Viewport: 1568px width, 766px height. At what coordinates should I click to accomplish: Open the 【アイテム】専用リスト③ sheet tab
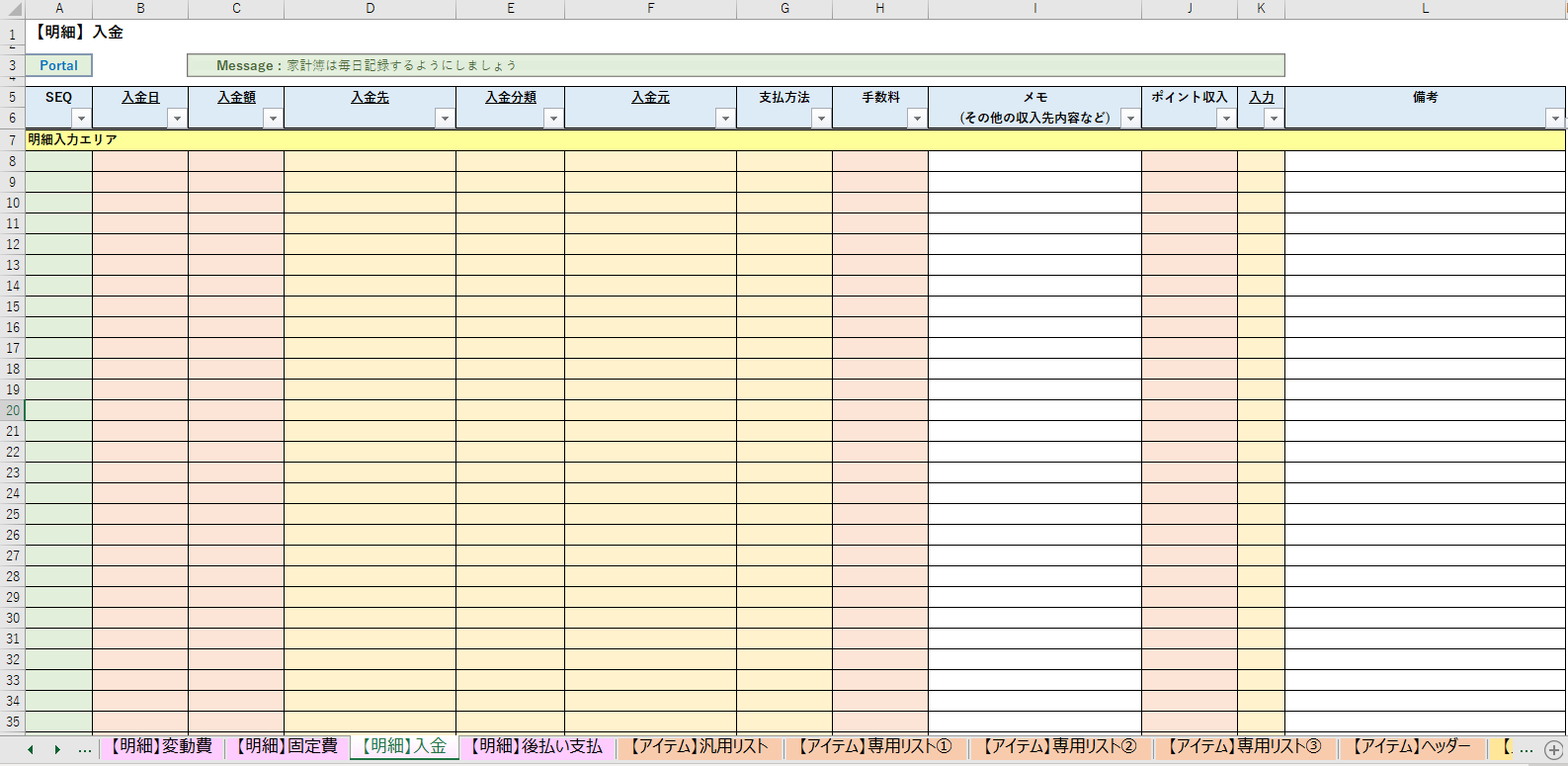[1246, 747]
